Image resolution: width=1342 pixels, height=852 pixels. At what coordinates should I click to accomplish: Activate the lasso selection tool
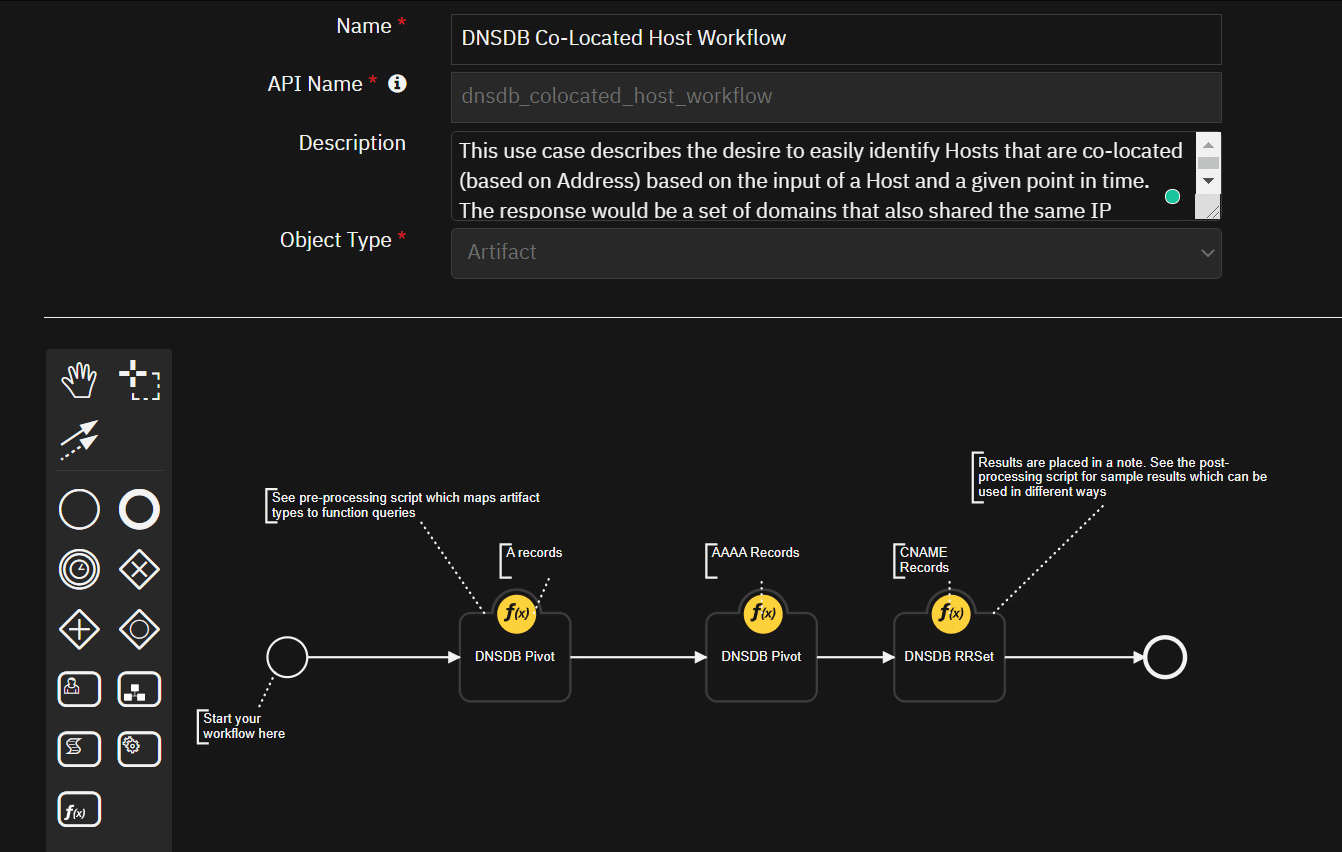139,380
